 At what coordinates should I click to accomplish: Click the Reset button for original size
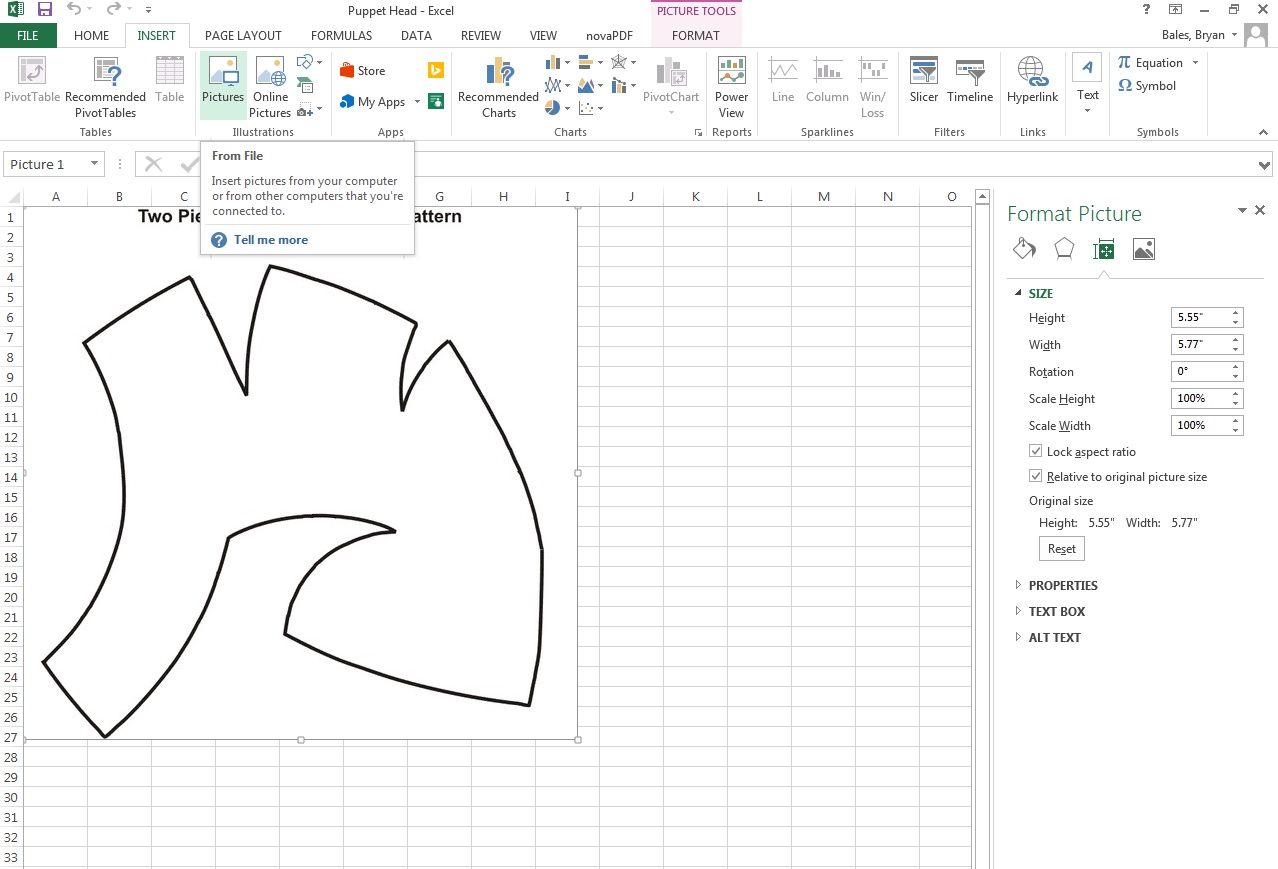(1060, 548)
